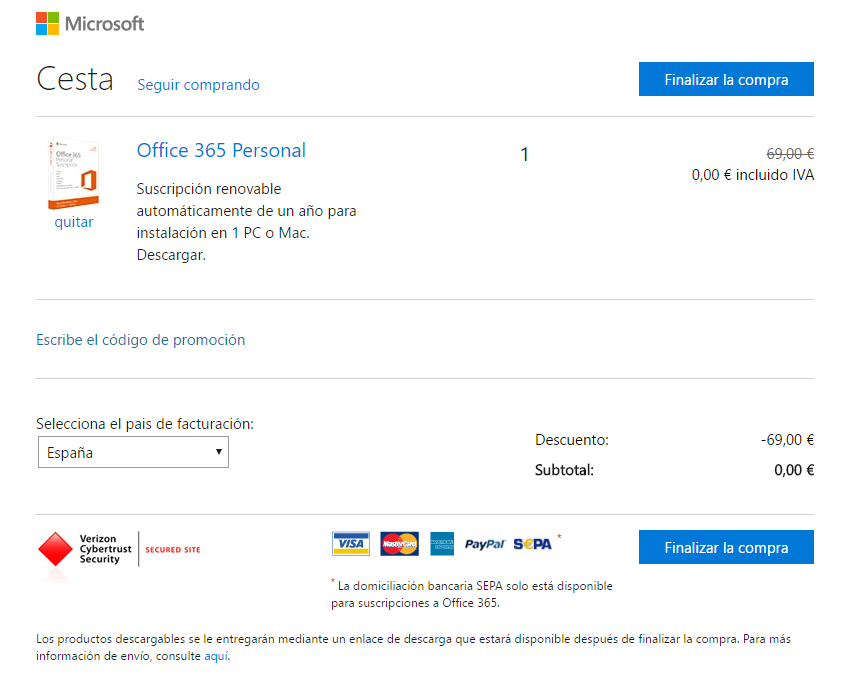
Task: Click the MasterCard payment icon
Action: 399,544
